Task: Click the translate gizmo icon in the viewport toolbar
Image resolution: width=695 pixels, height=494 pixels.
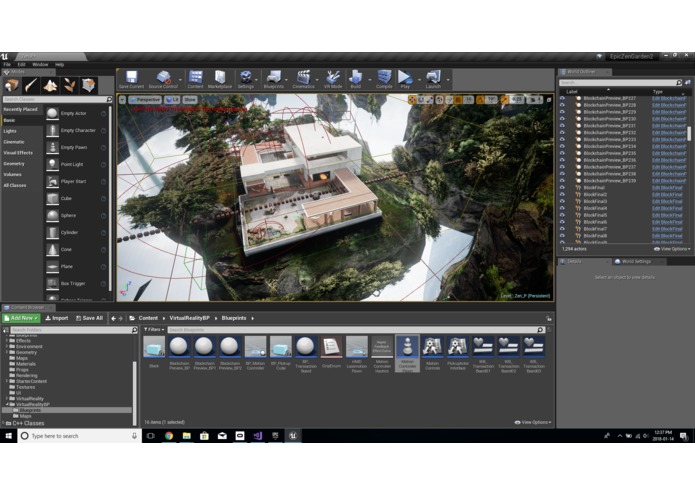Action: [412, 100]
